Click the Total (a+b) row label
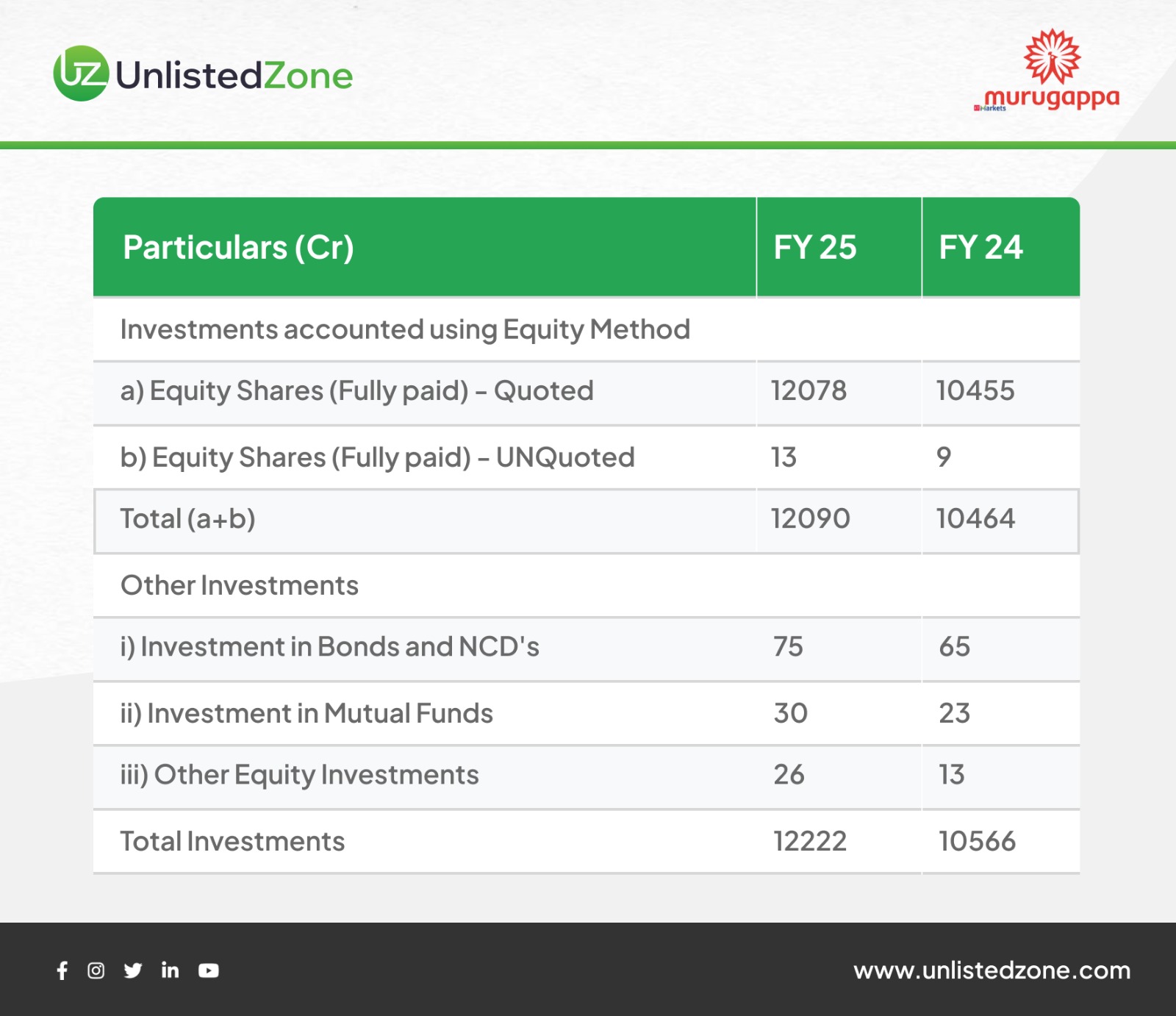The image size is (1176, 1016). (187, 519)
